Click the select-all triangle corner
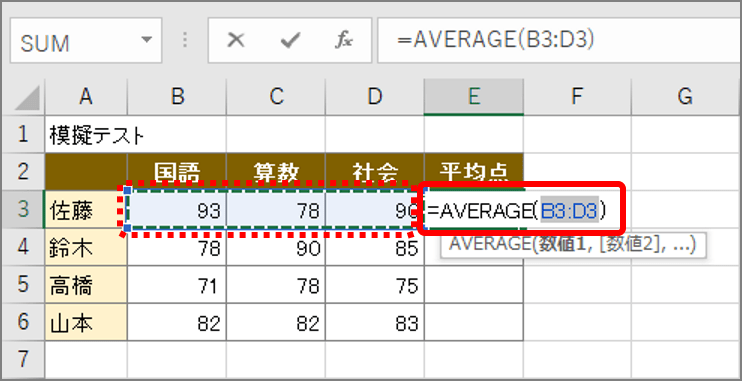 (24, 97)
